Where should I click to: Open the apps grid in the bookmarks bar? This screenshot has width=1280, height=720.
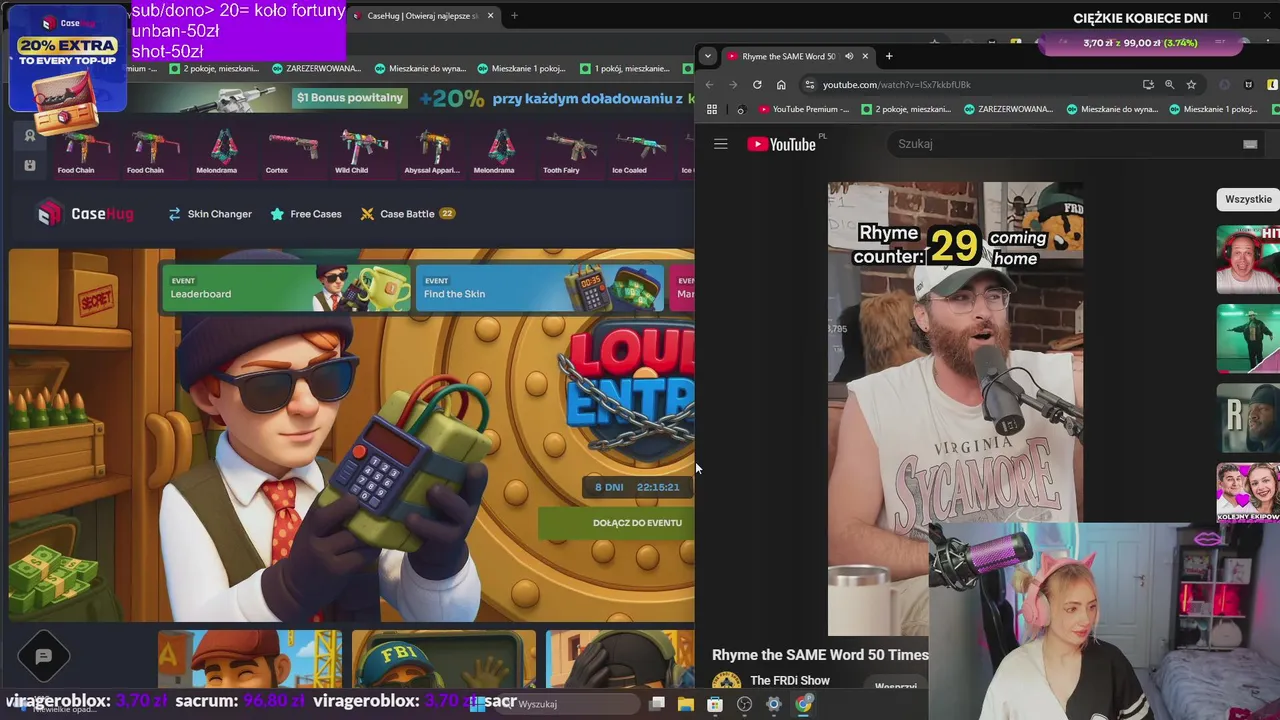712,109
